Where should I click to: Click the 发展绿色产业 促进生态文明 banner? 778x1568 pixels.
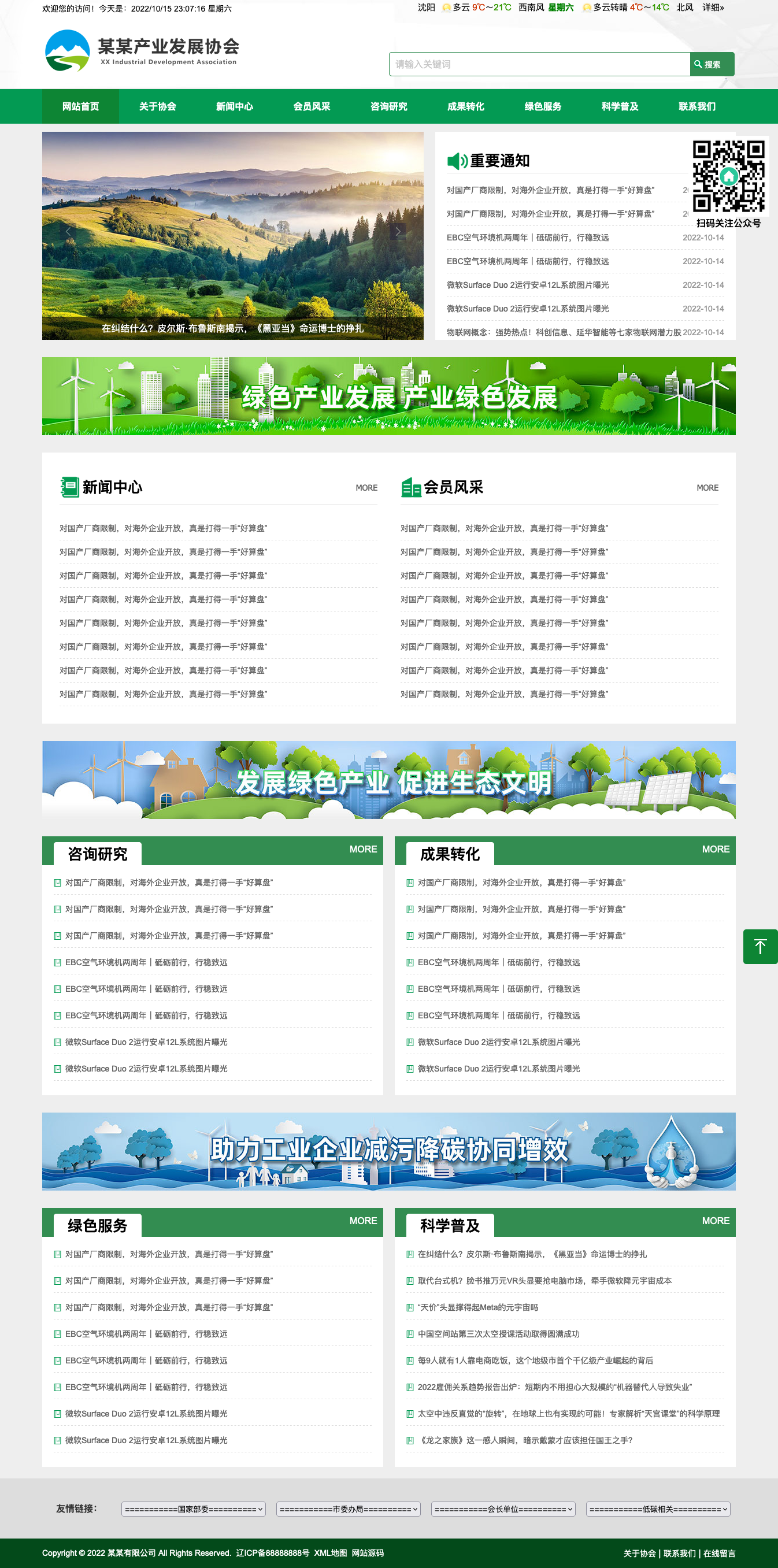pos(388,780)
